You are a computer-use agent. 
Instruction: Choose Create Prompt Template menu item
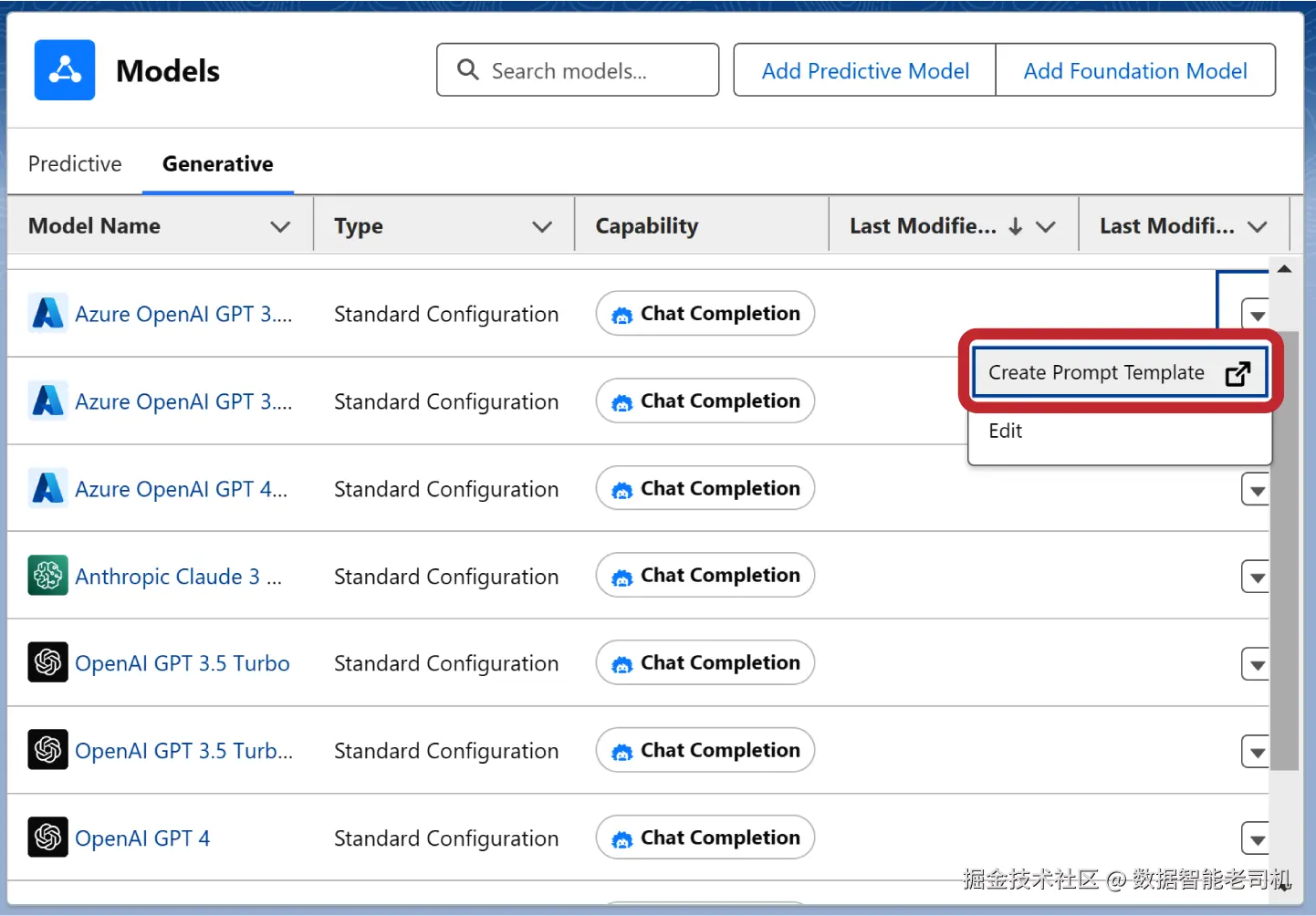coord(1096,373)
